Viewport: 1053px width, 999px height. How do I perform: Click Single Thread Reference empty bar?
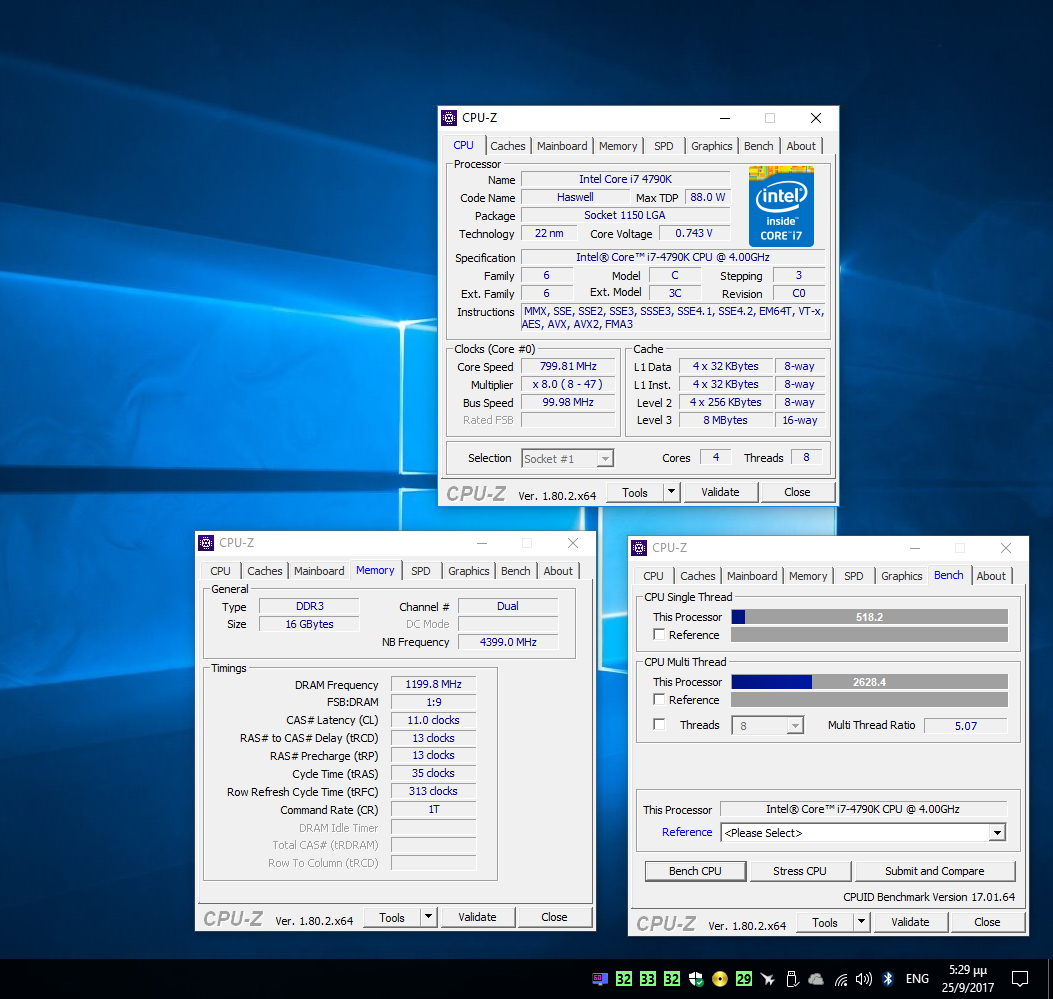pyautogui.click(x=869, y=634)
